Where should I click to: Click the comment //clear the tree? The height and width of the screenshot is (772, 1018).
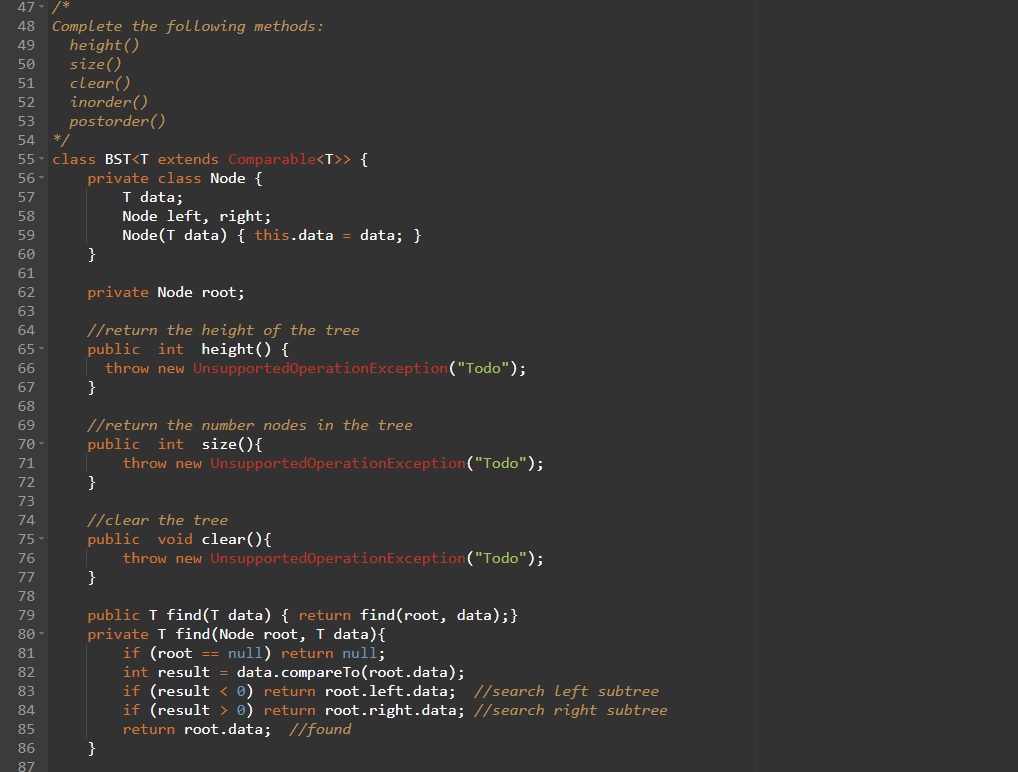pos(157,519)
